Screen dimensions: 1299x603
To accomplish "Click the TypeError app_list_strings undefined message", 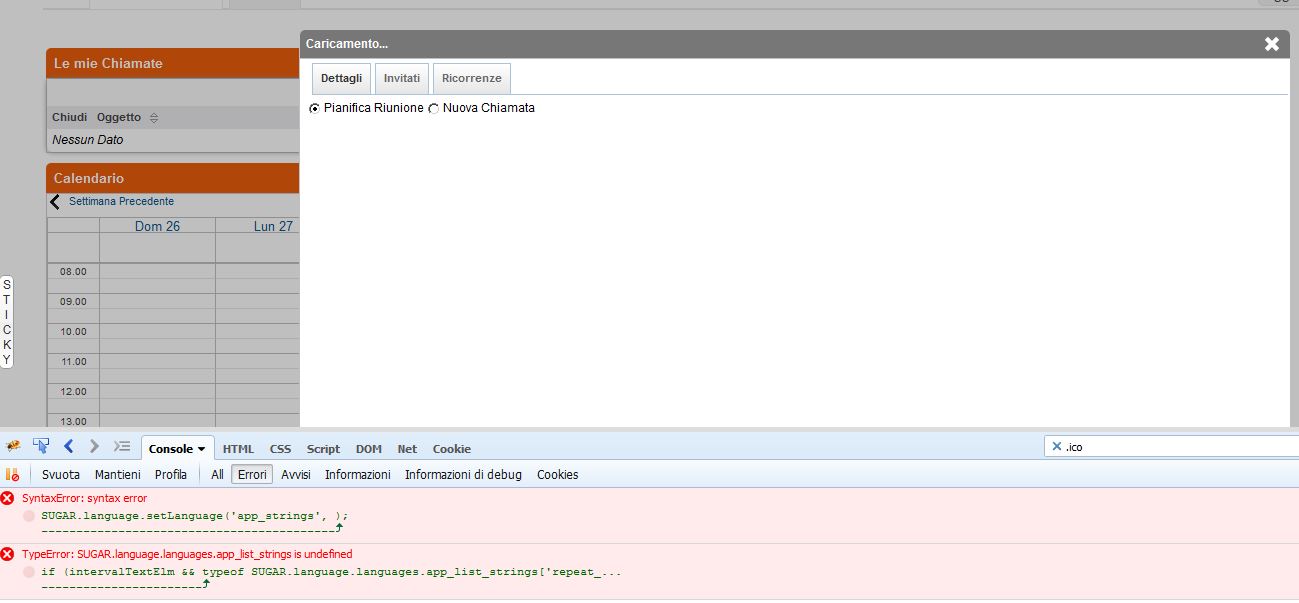I will coord(187,554).
